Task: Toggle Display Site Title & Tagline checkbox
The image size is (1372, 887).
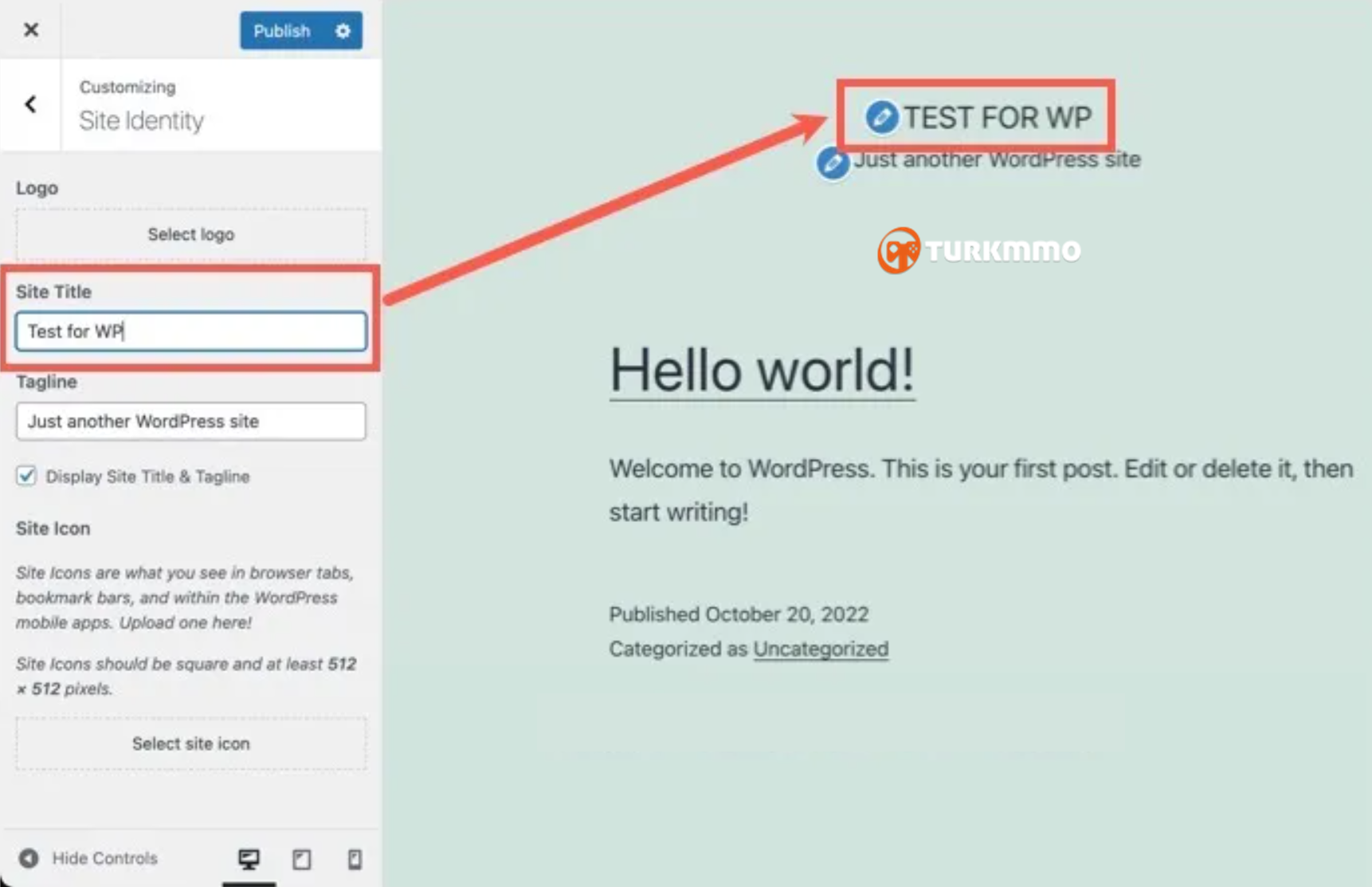Action: pos(26,477)
